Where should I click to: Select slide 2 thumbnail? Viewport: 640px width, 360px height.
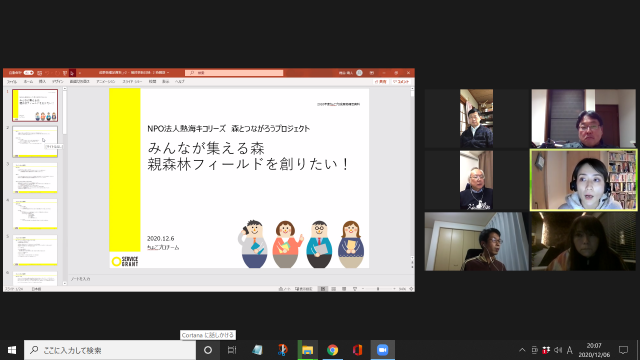click(x=35, y=142)
